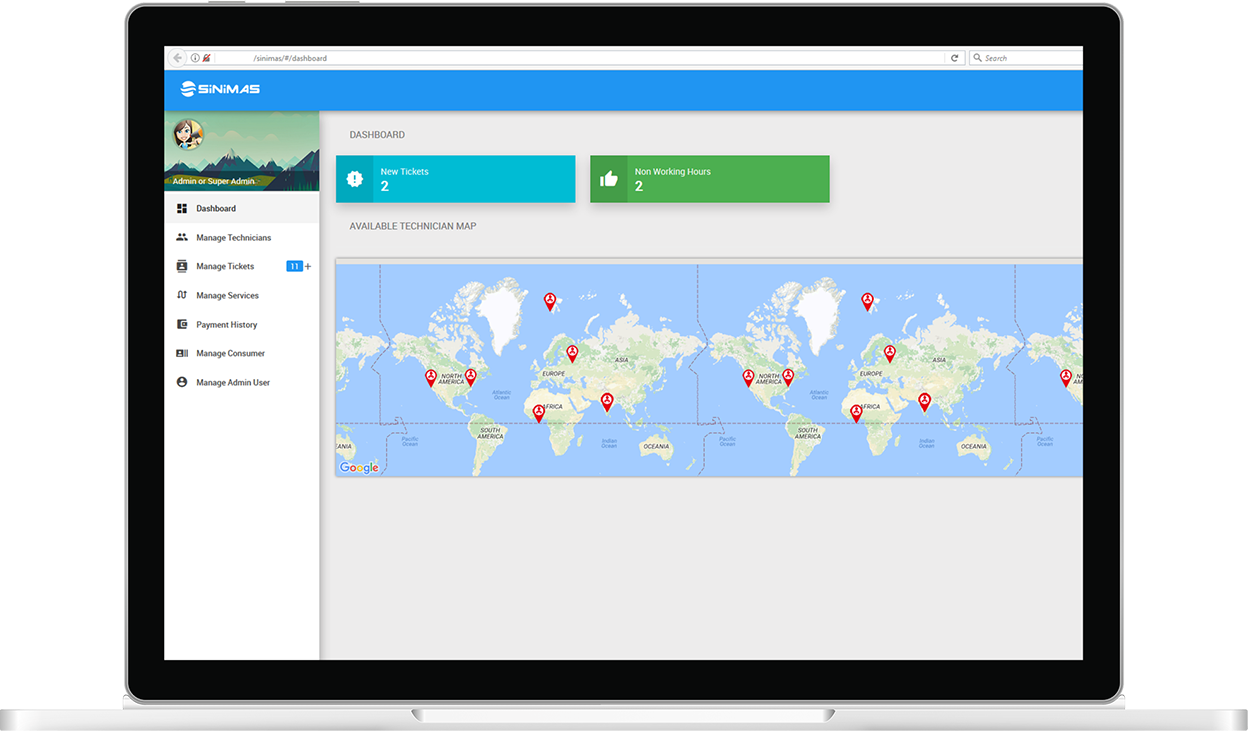Add a ticket using the plus next to badge
The height and width of the screenshot is (731, 1248).
tap(307, 266)
